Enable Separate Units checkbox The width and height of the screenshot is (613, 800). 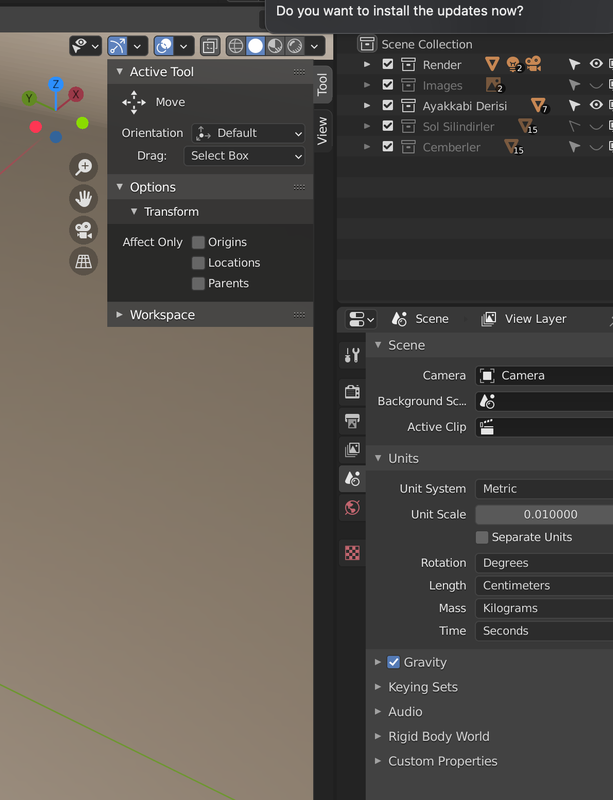click(x=482, y=537)
